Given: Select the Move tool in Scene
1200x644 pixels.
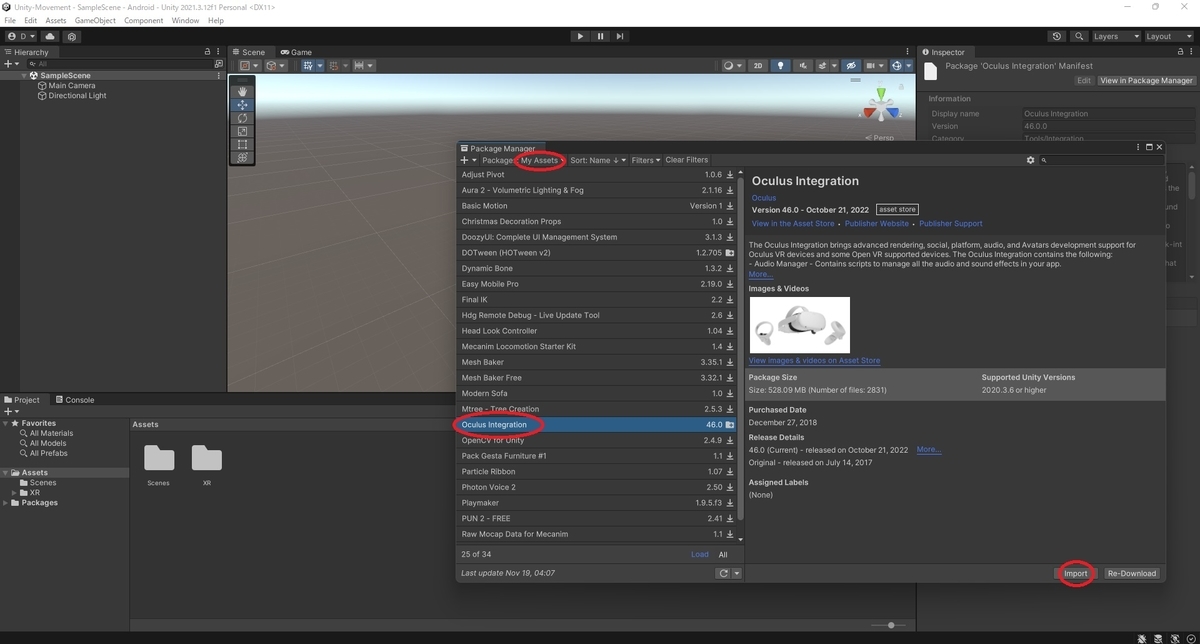Looking at the screenshot, I should (242, 105).
